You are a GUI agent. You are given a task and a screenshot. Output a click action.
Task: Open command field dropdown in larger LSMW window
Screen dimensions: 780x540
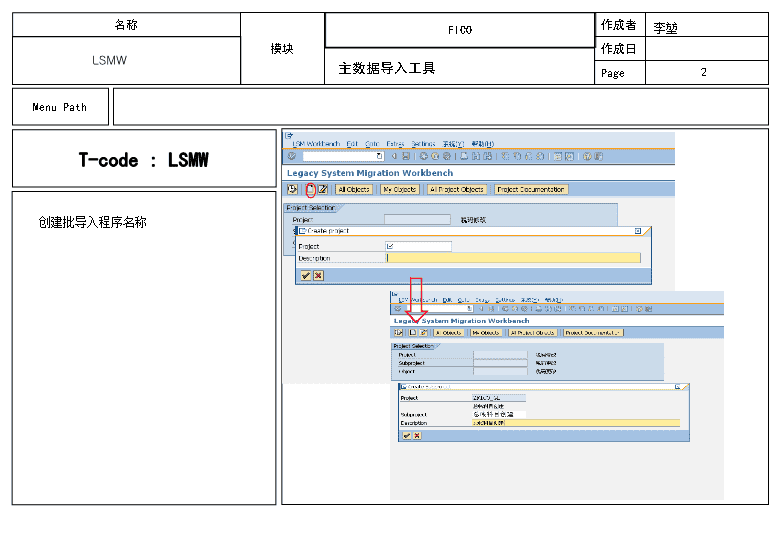[x=380, y=156]
